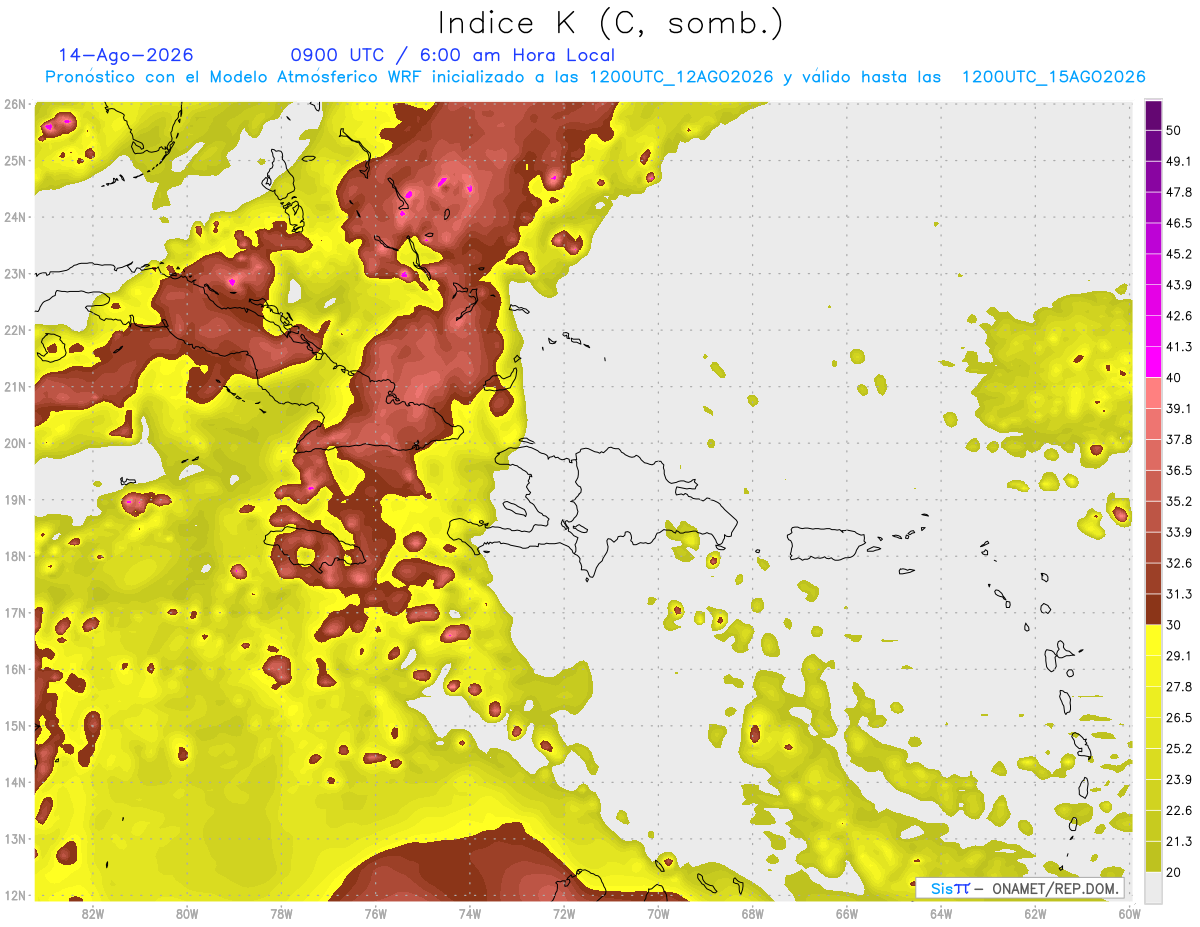This screenshot has width=1200, height=927.
Task: Click the colorbar value '33.9'
Action: point(1179,532)
